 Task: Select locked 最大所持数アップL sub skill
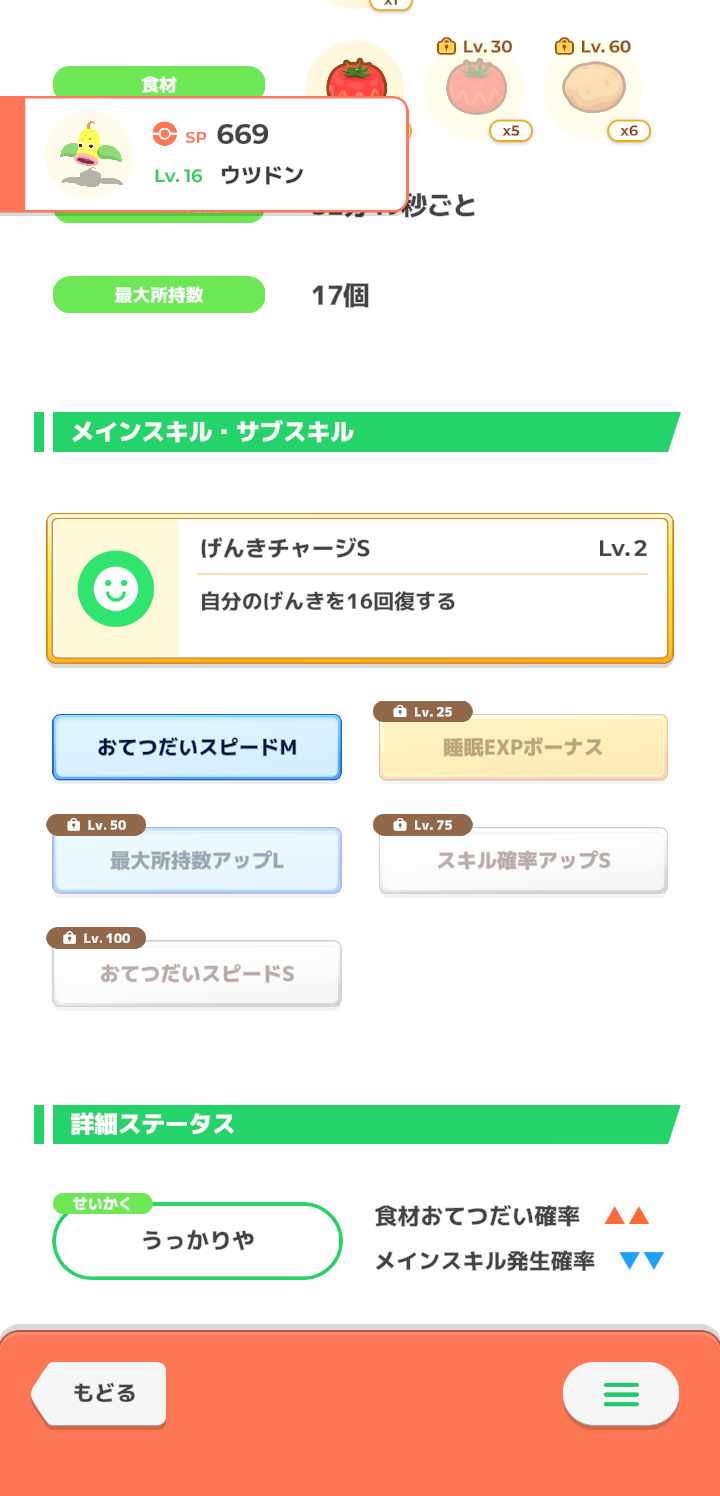coord(197,860)
